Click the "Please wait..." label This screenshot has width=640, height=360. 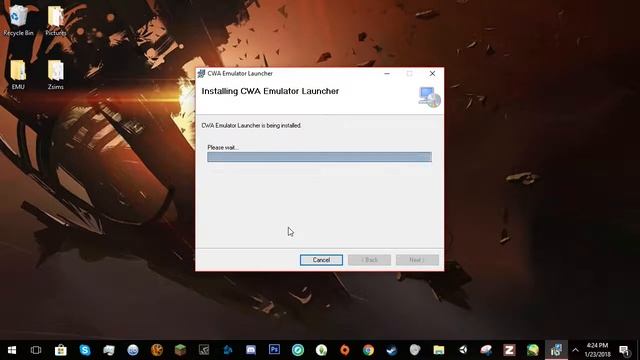tap(223, 147)
